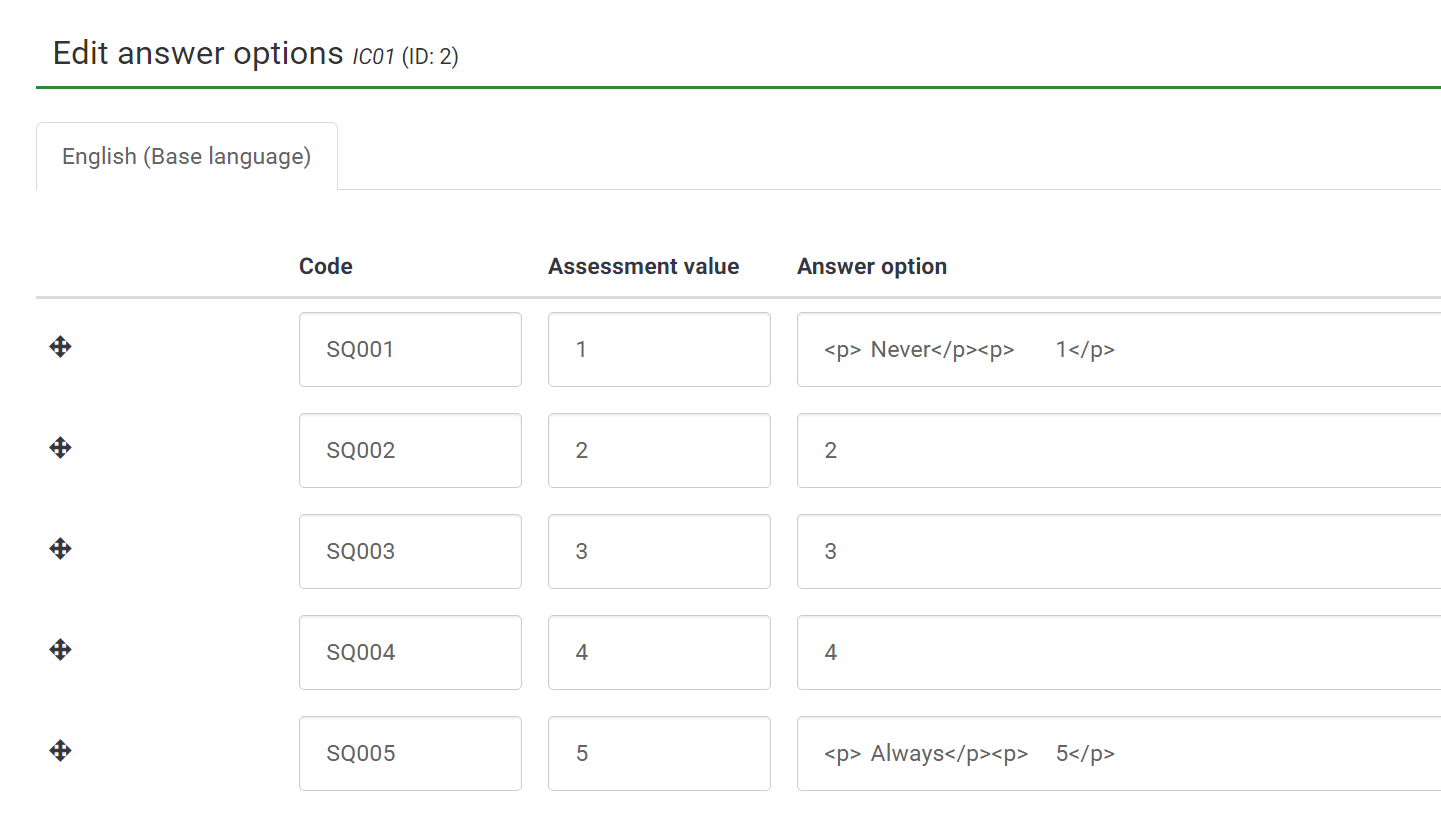Focus the assessment value for SQ002

point(659,451)
